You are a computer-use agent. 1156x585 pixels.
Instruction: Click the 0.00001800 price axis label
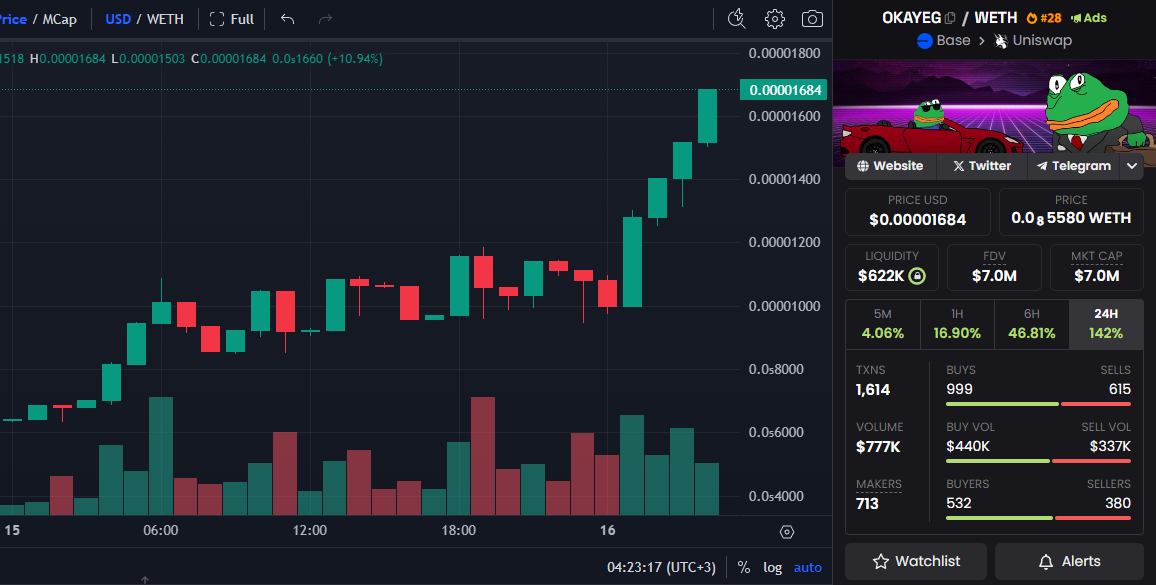[x=784, y=53]
